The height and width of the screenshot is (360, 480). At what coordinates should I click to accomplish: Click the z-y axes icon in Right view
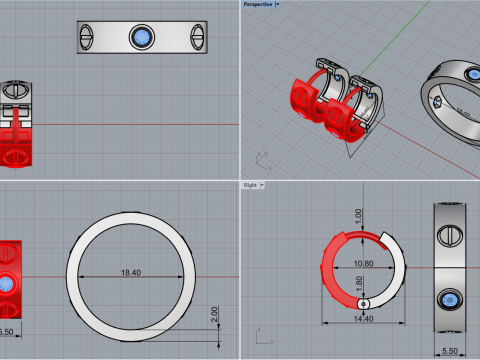point(265,336)
